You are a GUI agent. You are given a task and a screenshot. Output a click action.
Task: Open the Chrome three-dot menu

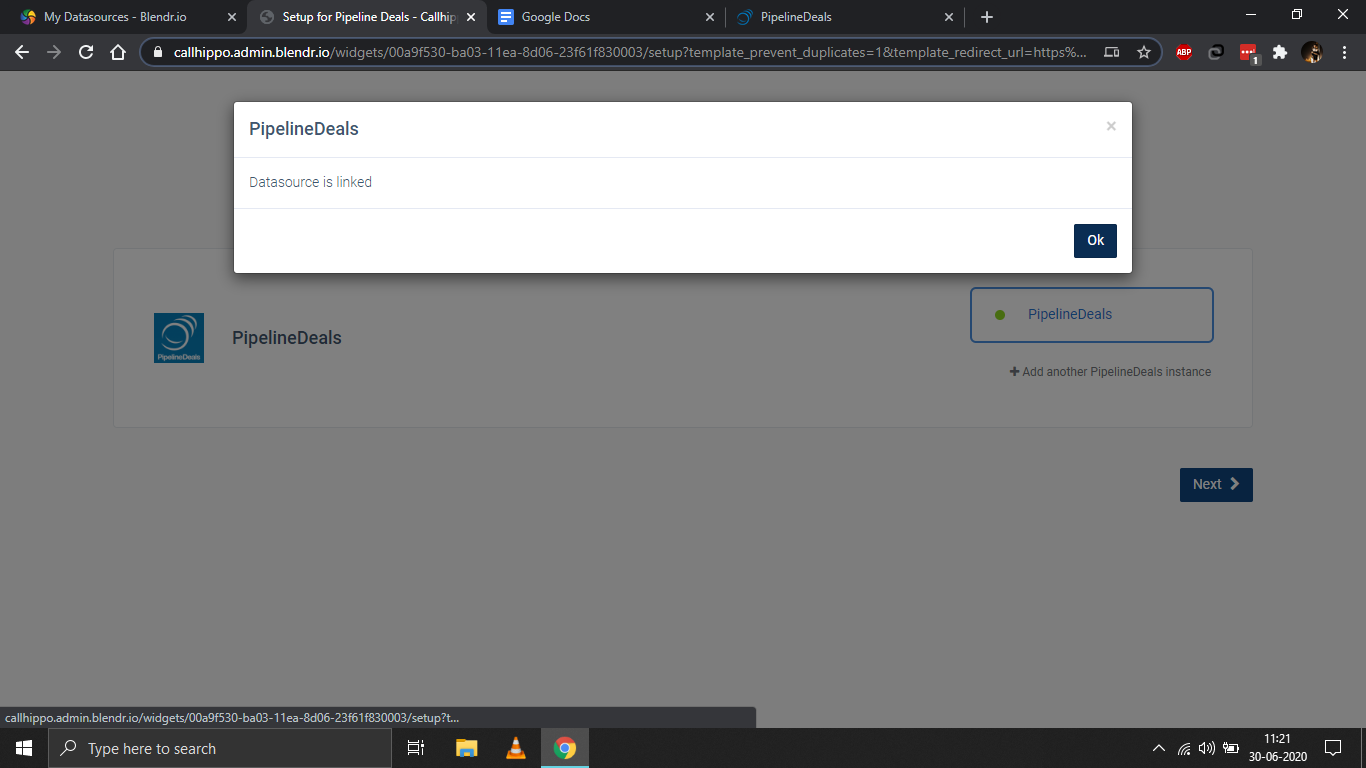click(x=1344, y=52)
